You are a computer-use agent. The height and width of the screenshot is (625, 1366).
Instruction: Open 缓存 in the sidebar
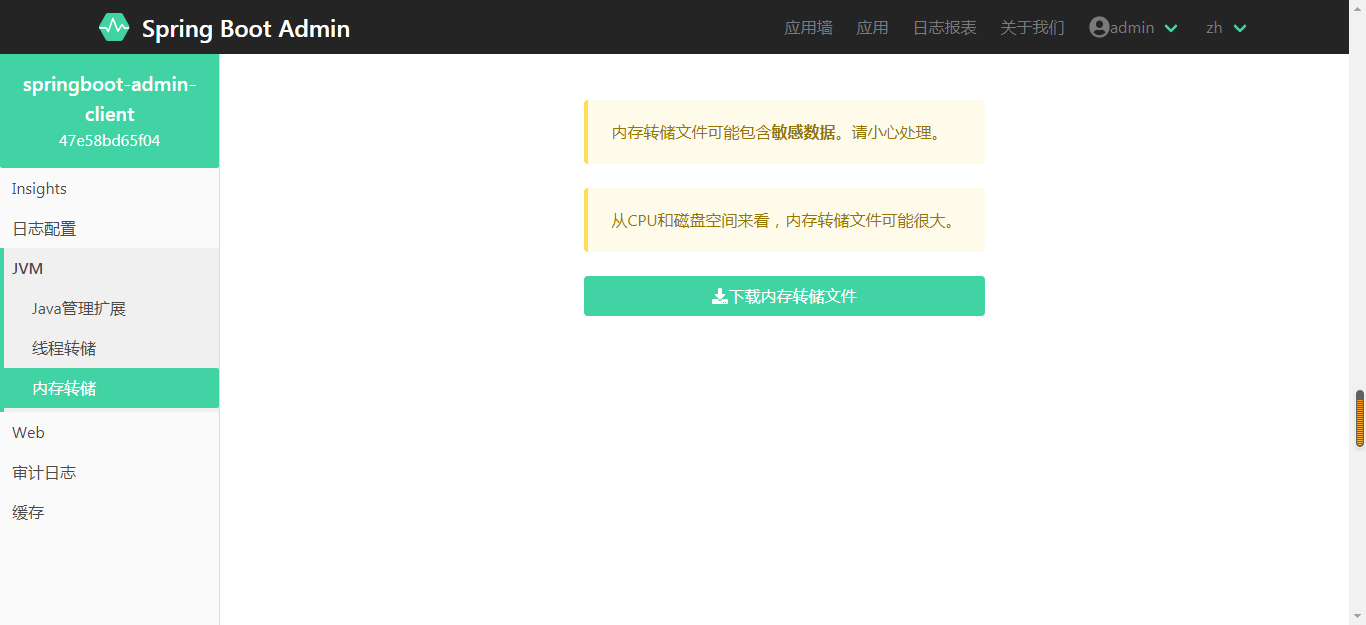110,513
